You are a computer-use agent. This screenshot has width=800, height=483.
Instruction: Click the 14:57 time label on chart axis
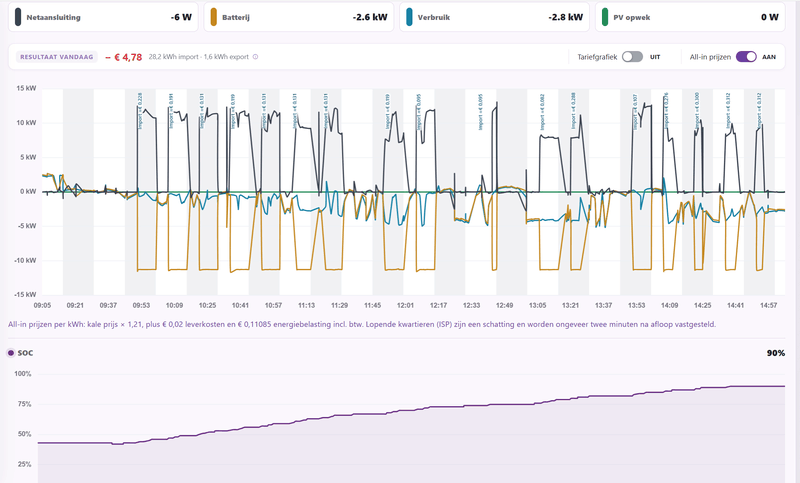[768, 305]
